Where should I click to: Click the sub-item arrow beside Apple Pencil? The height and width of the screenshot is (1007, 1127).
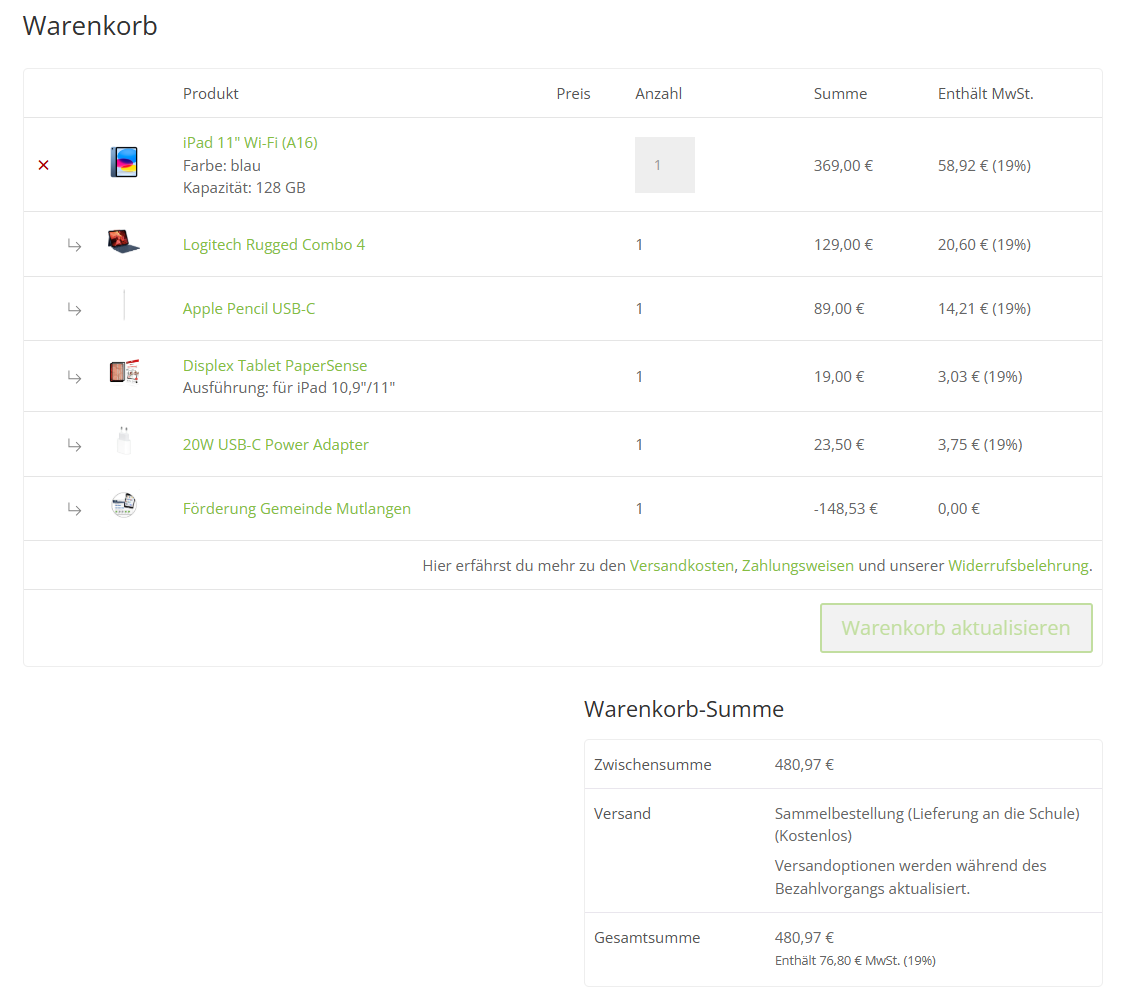coord(75,309)
